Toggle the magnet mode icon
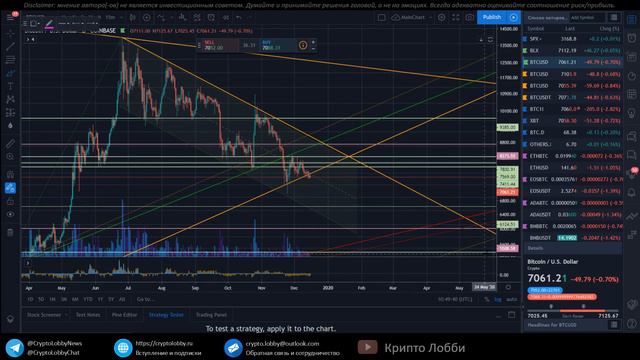 10,174
